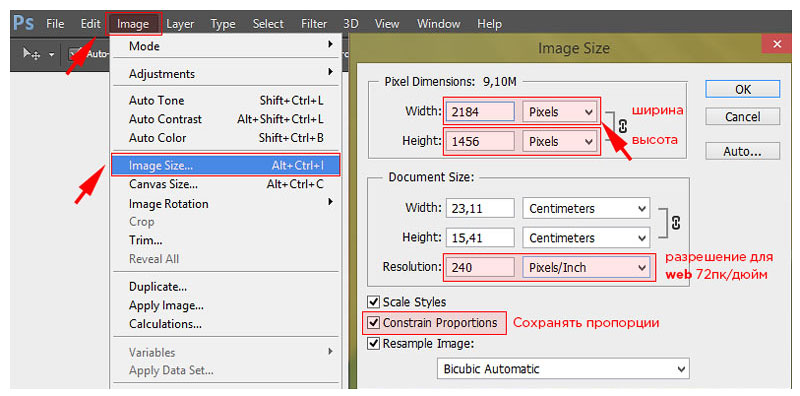This screenshot has height=396, width=800.
Task: Click document Height field showing 15,41
Action: (x=480, y=238)
